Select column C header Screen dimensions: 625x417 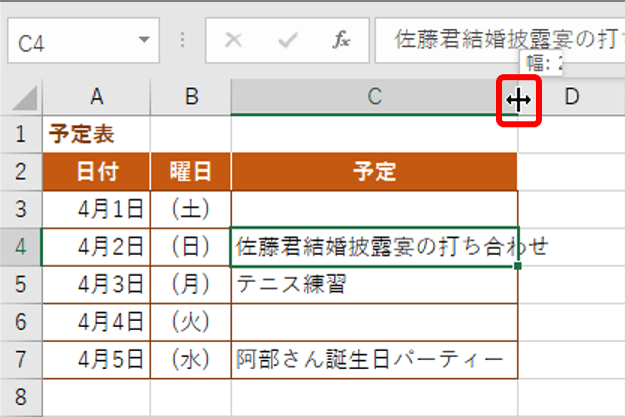[x=374, y=97]
